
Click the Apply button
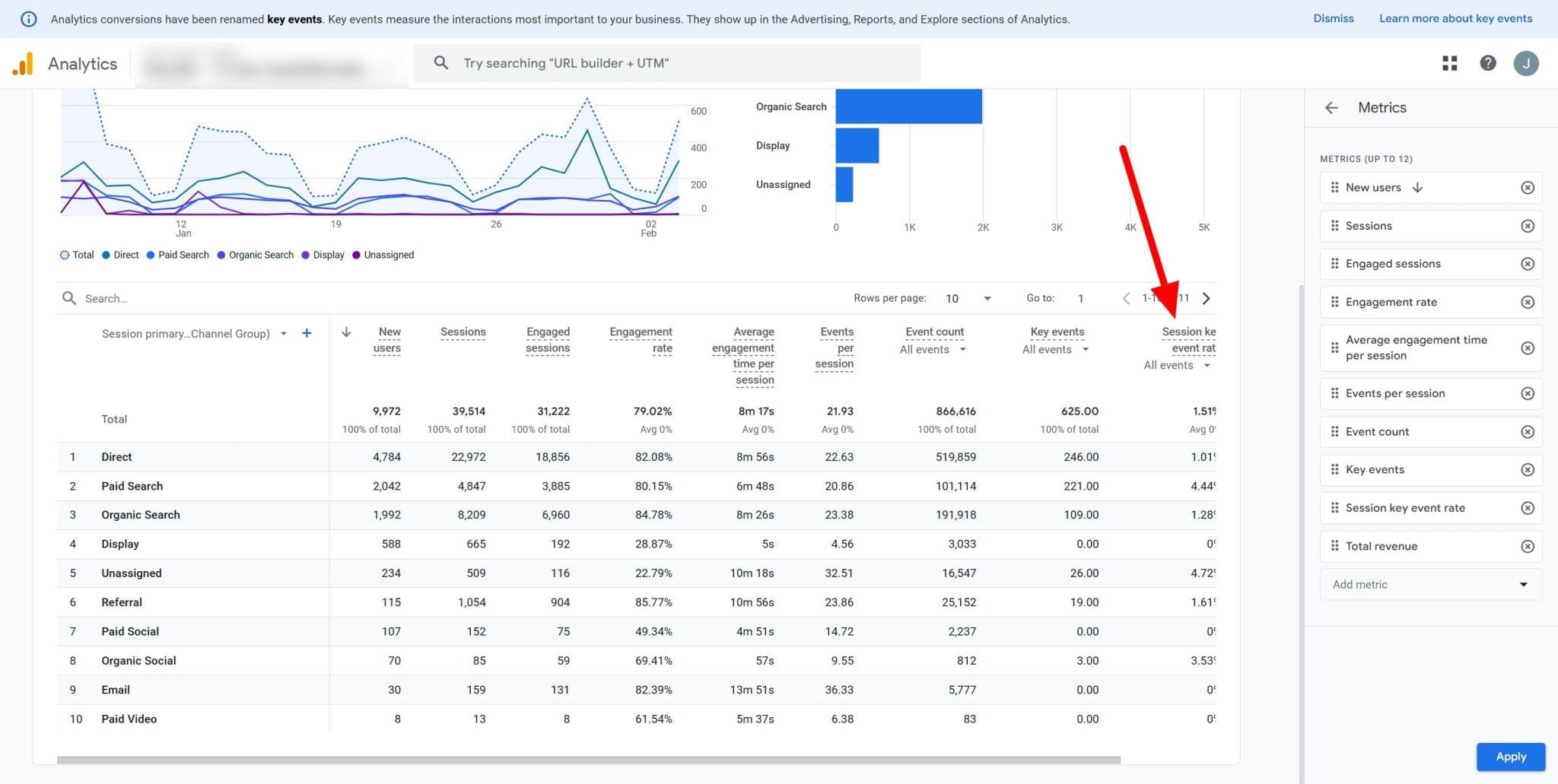(1510, 757)
